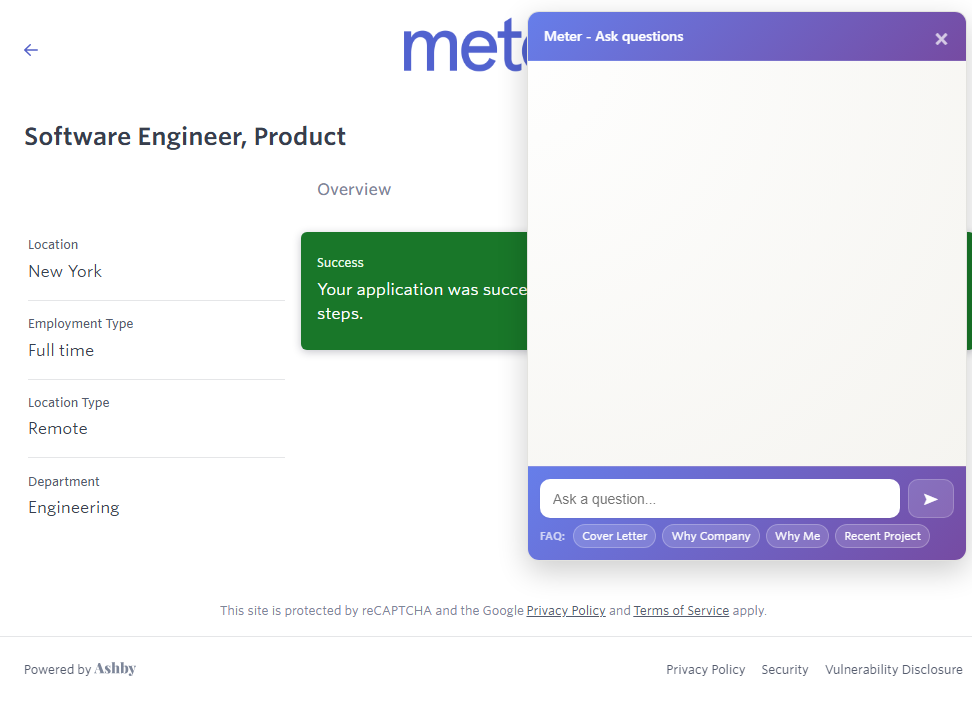The image size is (972, 703).
Task: Switch to the Overview tab
Action: (354, 190)
